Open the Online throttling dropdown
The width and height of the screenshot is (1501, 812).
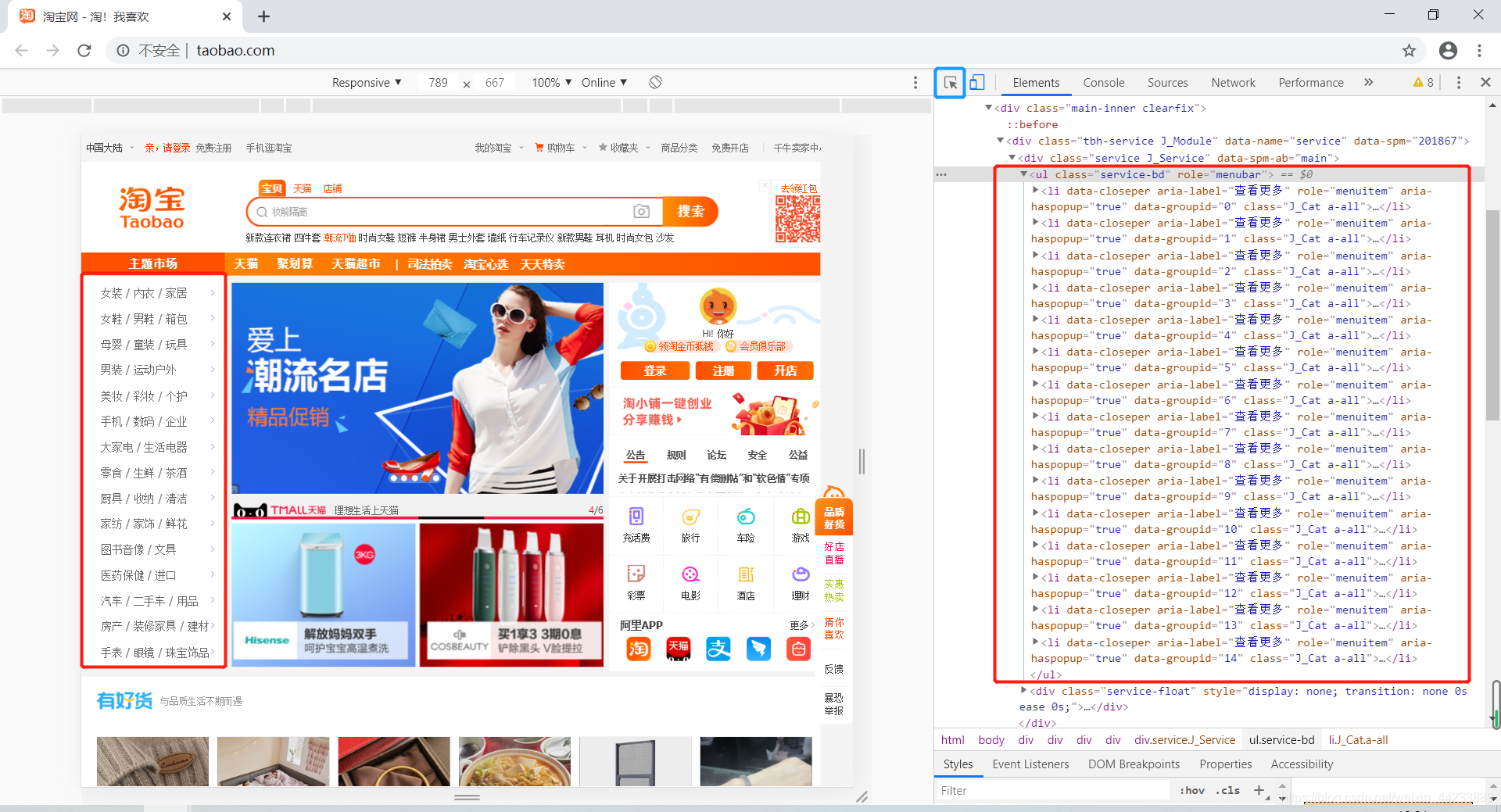pos(604,82)
